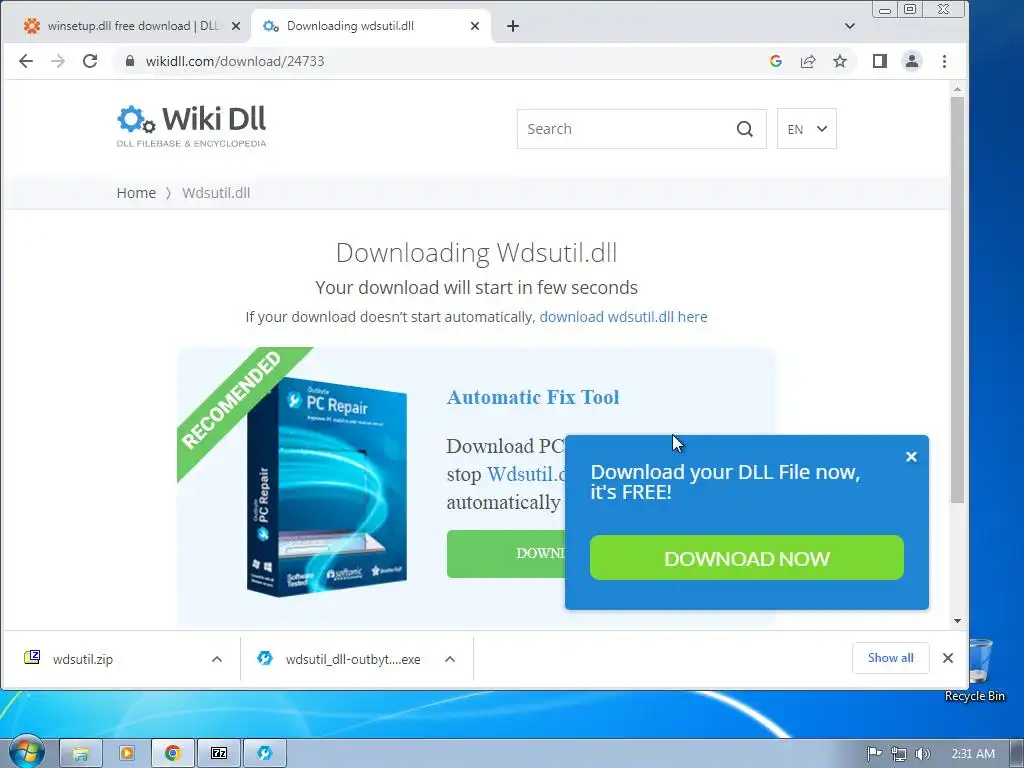This screenshot has height=768, width=1024.
Task: Open Chrome's three-dot menu
Action: [x=944, y=61]
